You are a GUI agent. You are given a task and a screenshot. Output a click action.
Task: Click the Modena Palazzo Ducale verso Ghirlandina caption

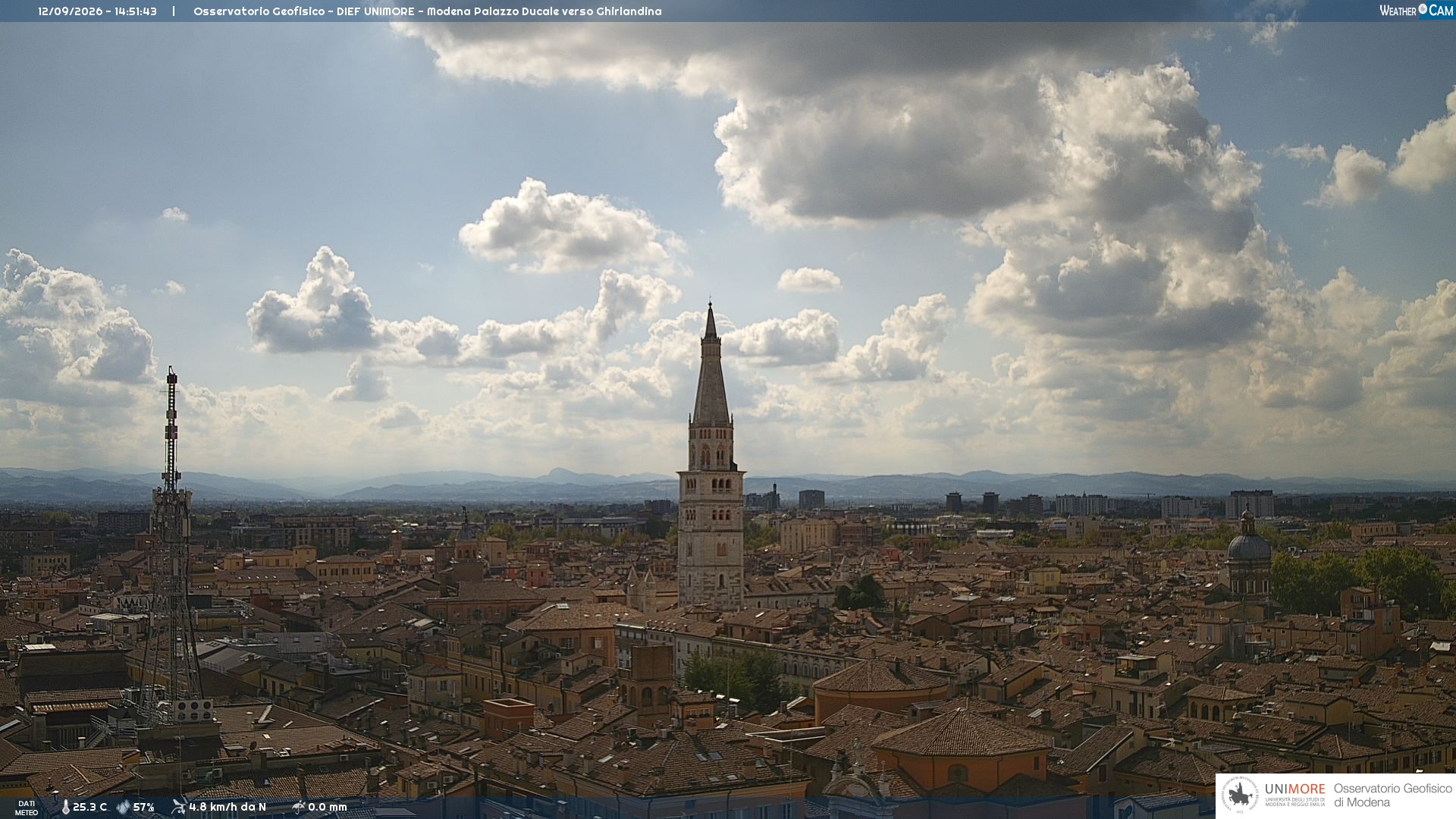tap(544, 11)
